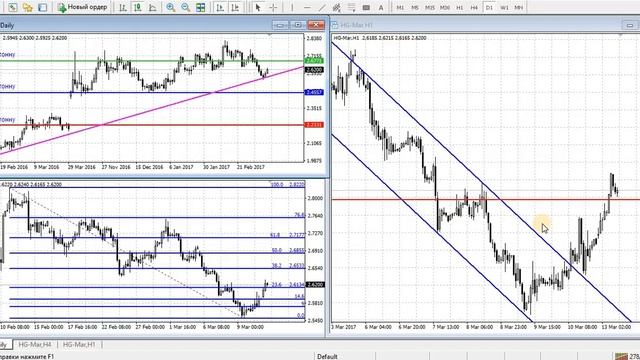Click the Default profile in status bar
This screenshot has width=640, height=360.
coord(327,356)
